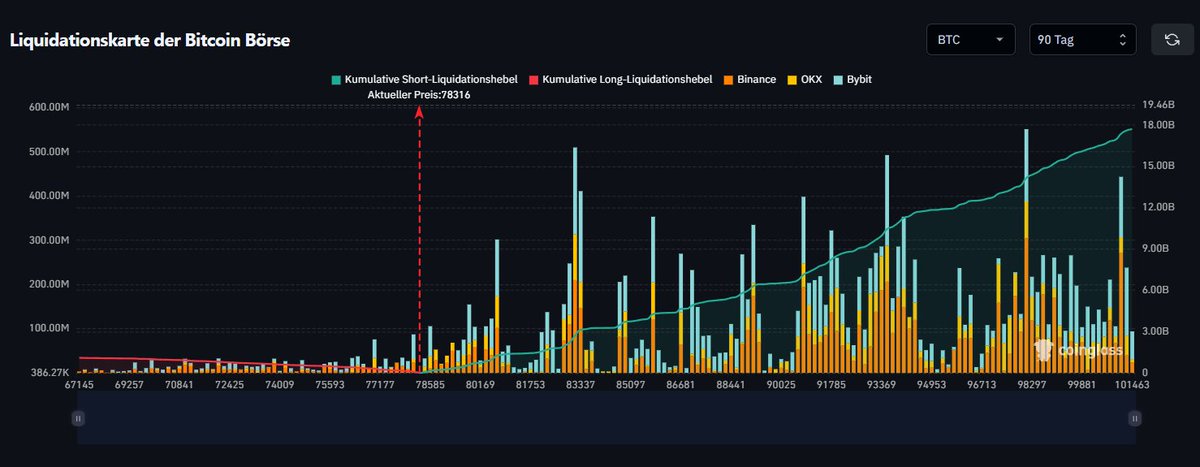Image resolution: width=1200 pixels, height=467 pixels.
Task: Toggle Kumulative Long-Liquidationshebel legend entry
Action: click(620, 79)
